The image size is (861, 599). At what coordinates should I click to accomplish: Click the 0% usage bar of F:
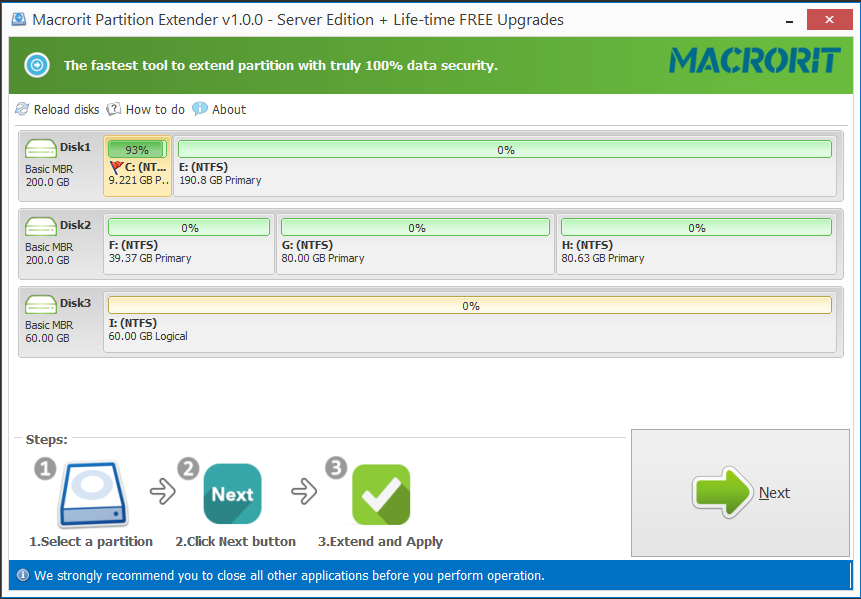click(x=189, y=227)
